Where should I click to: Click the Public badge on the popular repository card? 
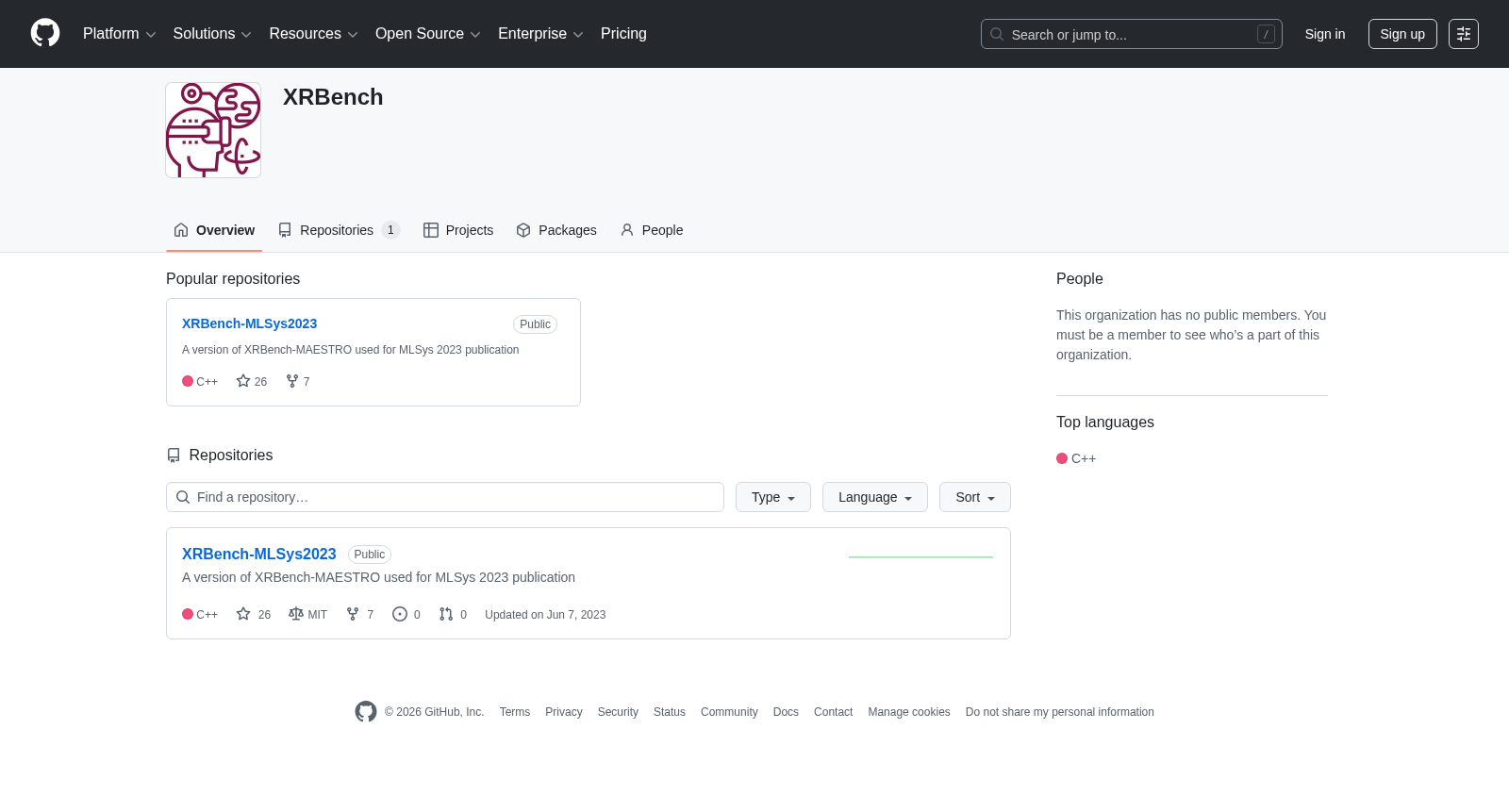pyautogui.click(x=535, y=324)
